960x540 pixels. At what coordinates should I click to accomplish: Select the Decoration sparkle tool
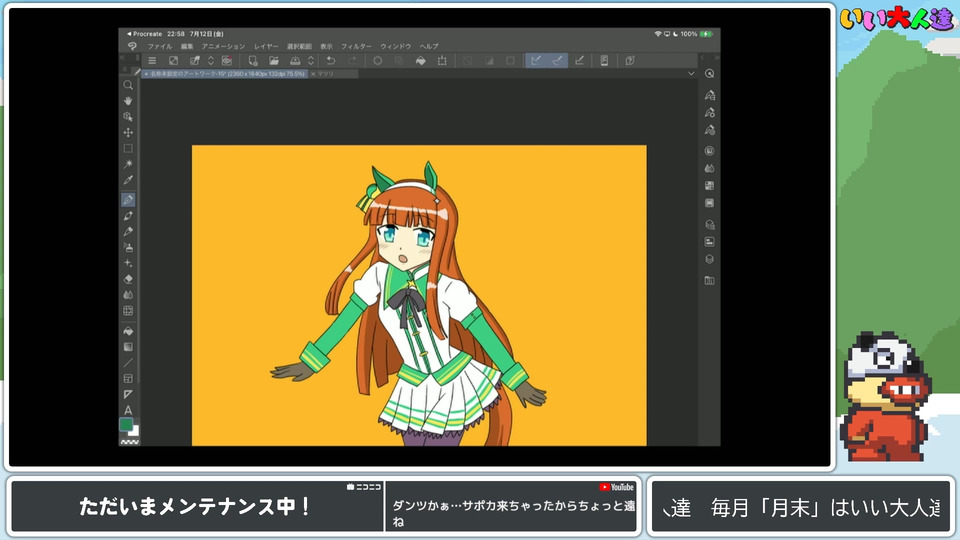pyautogui.click(x=128, y=263)
